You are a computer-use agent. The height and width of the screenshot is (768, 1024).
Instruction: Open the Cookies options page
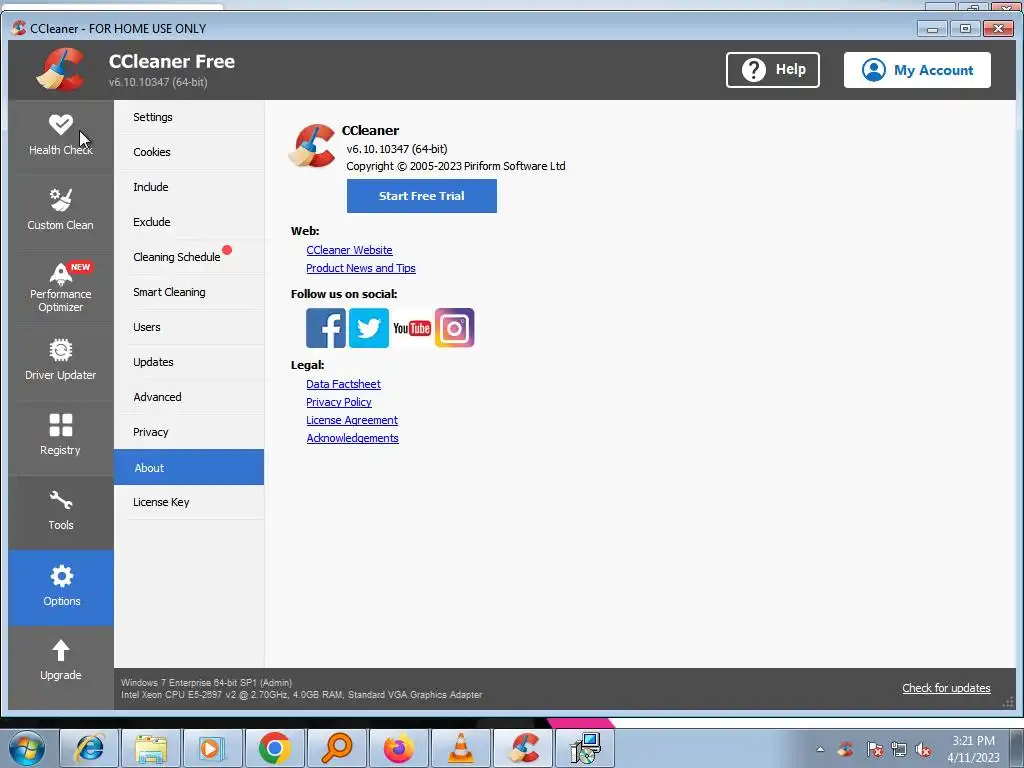[189, 152]
